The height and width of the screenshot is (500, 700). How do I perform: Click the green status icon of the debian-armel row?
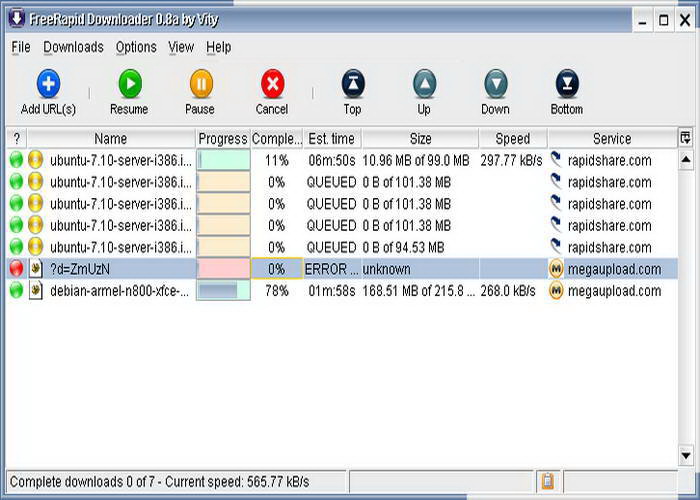(x=16, y=291)
